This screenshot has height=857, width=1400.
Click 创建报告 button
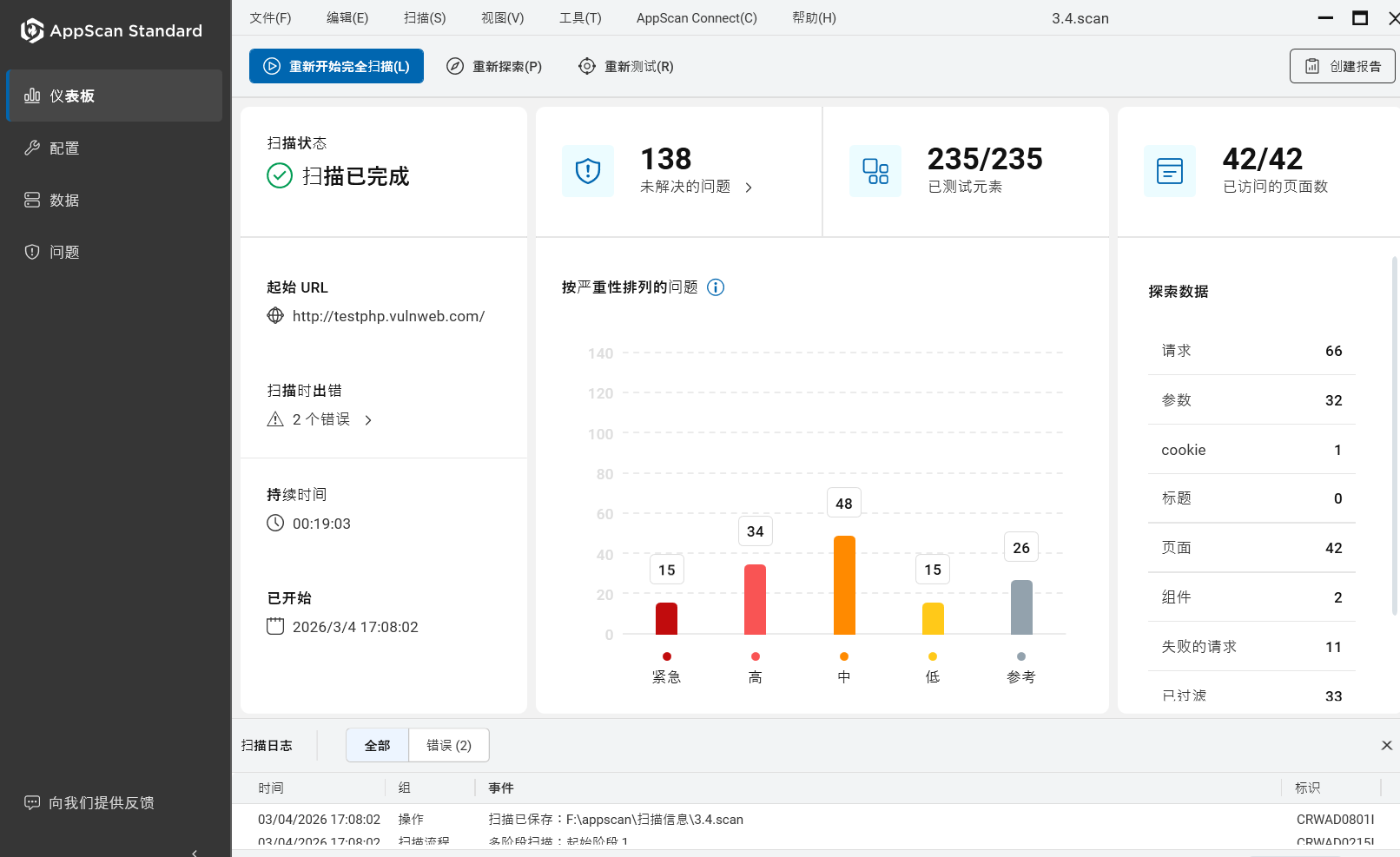pos(1343,66)
